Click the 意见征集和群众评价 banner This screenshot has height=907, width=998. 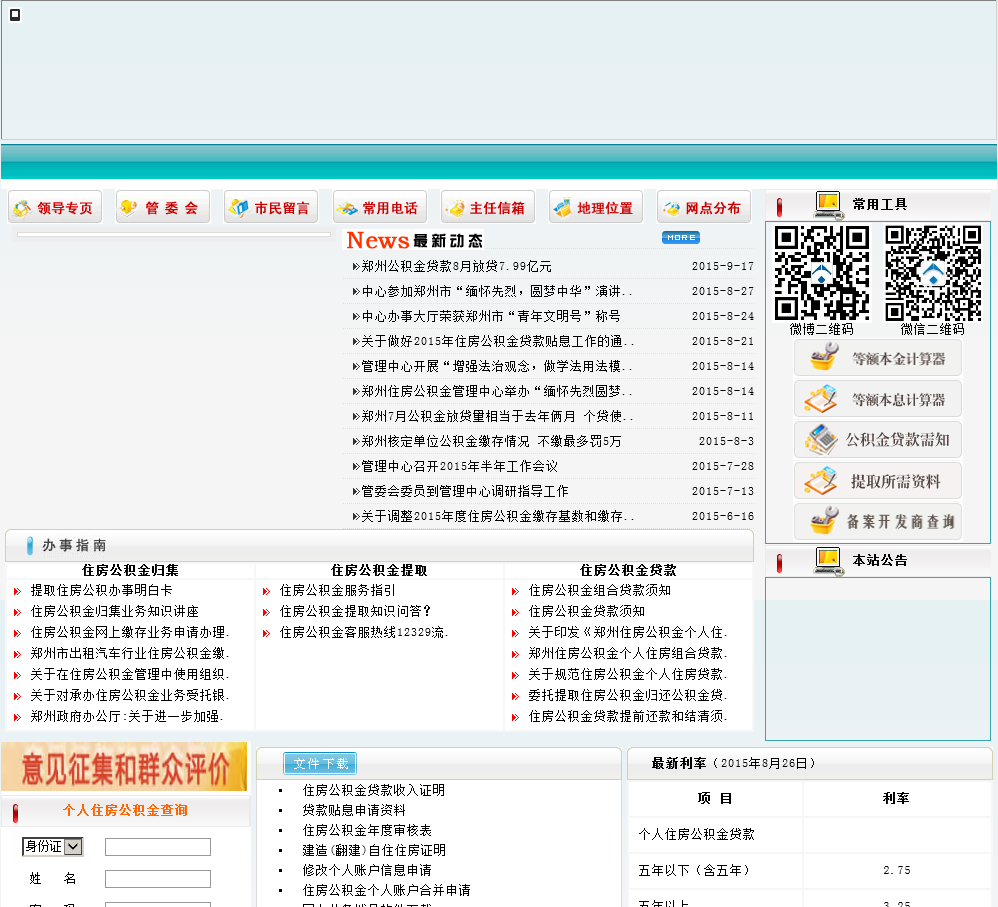(124, 767)
